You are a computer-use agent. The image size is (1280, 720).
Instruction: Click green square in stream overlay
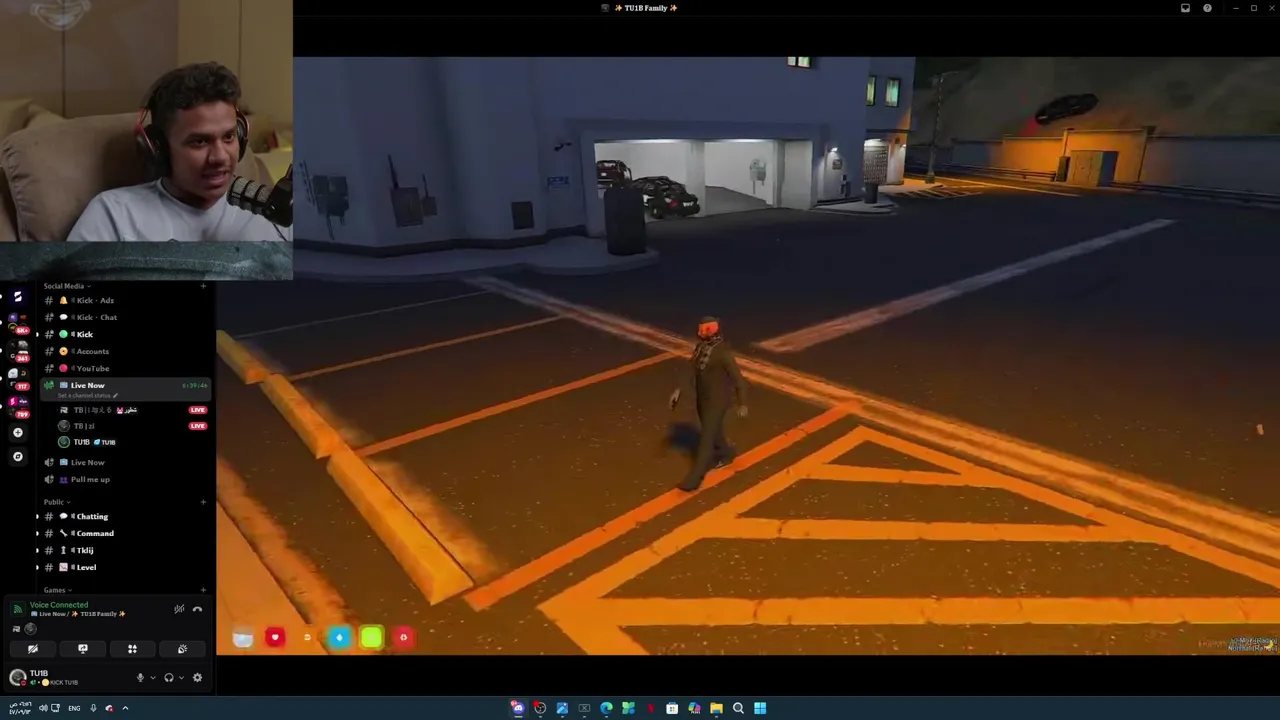pos(371,637)
